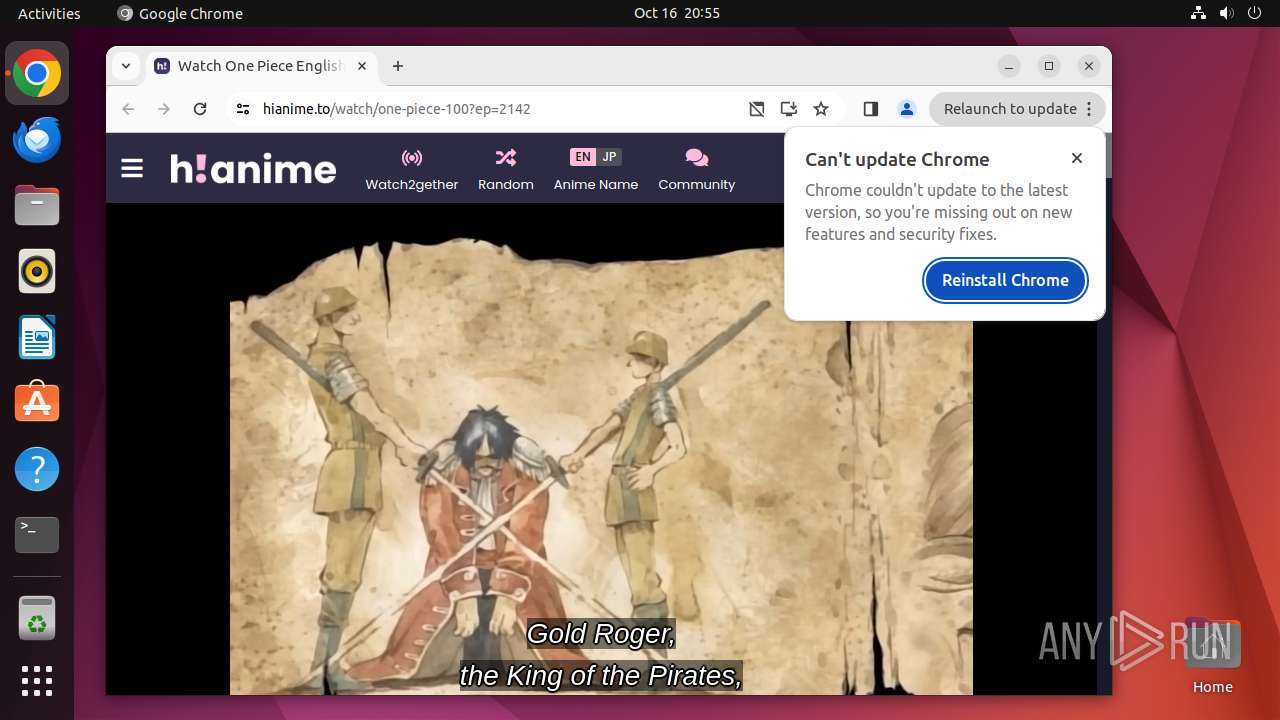
Task: Pick a Random anime
Action: click(506, 169)
